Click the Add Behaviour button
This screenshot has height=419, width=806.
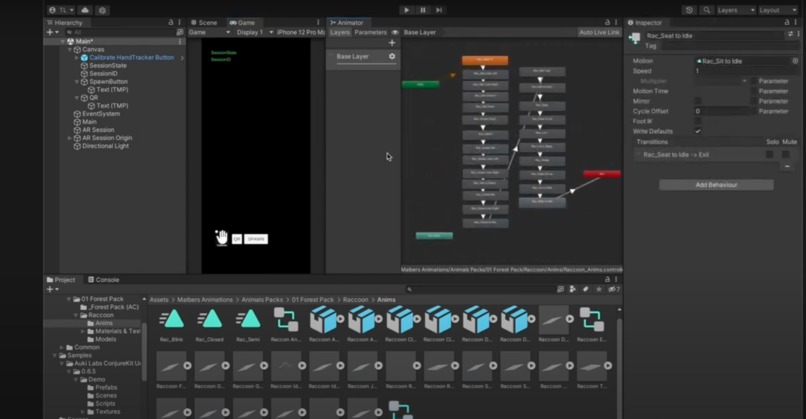(x=716, y=185)
